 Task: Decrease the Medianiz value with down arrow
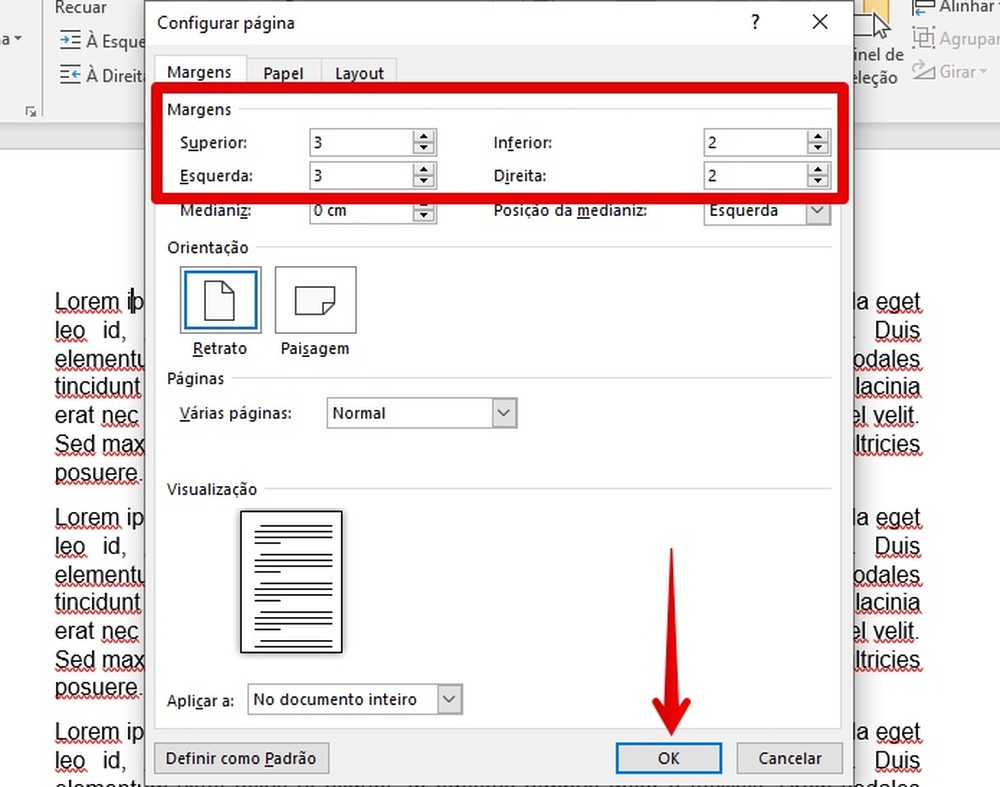pos(423,215)
